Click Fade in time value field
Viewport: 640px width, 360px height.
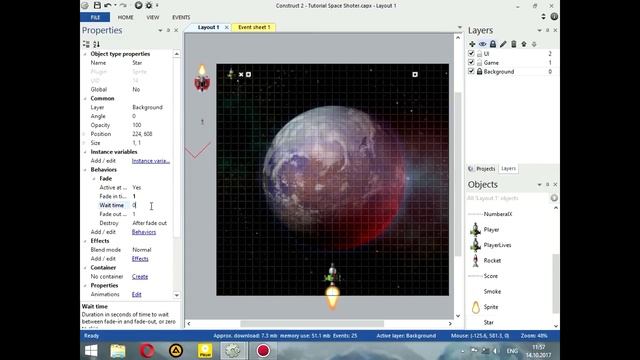(151, 196)
